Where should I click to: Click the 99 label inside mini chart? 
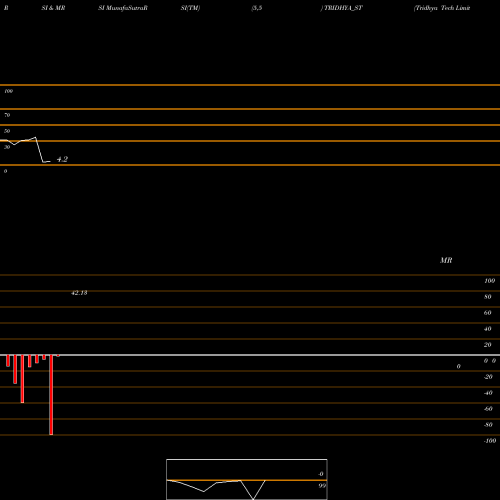[322, 486]
